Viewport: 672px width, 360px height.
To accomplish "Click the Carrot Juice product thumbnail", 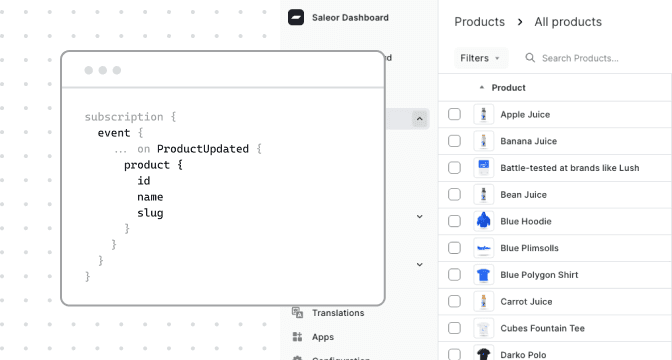I will click(483, 301).
